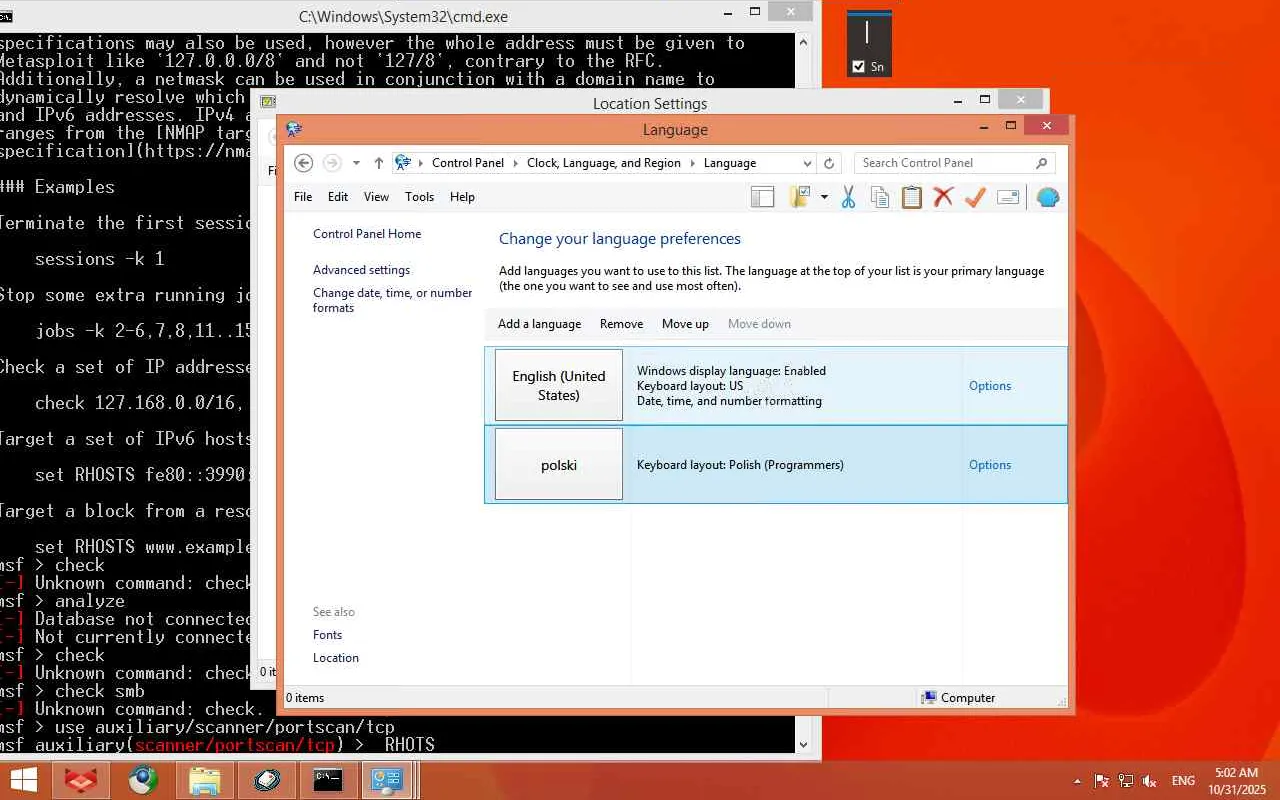Click the taskbar clock showing 5:02 AM
Viewport: 1280px width, 800px height.
pos(1237,781)
